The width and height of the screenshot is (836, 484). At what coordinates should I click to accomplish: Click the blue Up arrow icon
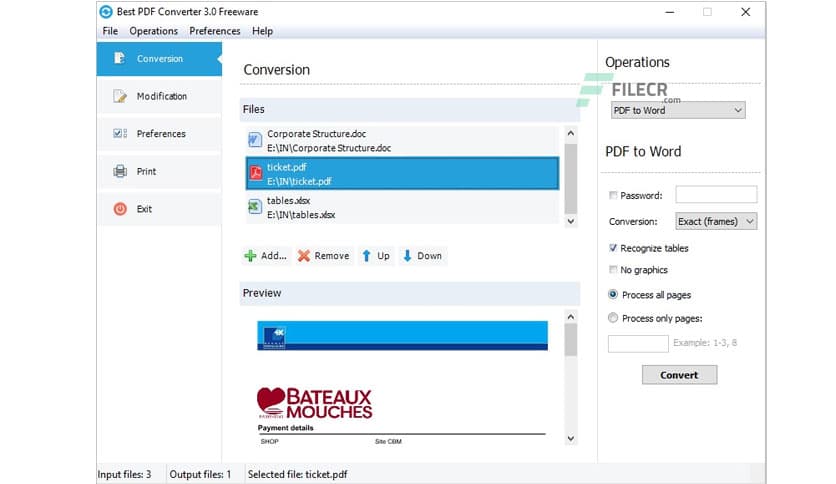366,256
